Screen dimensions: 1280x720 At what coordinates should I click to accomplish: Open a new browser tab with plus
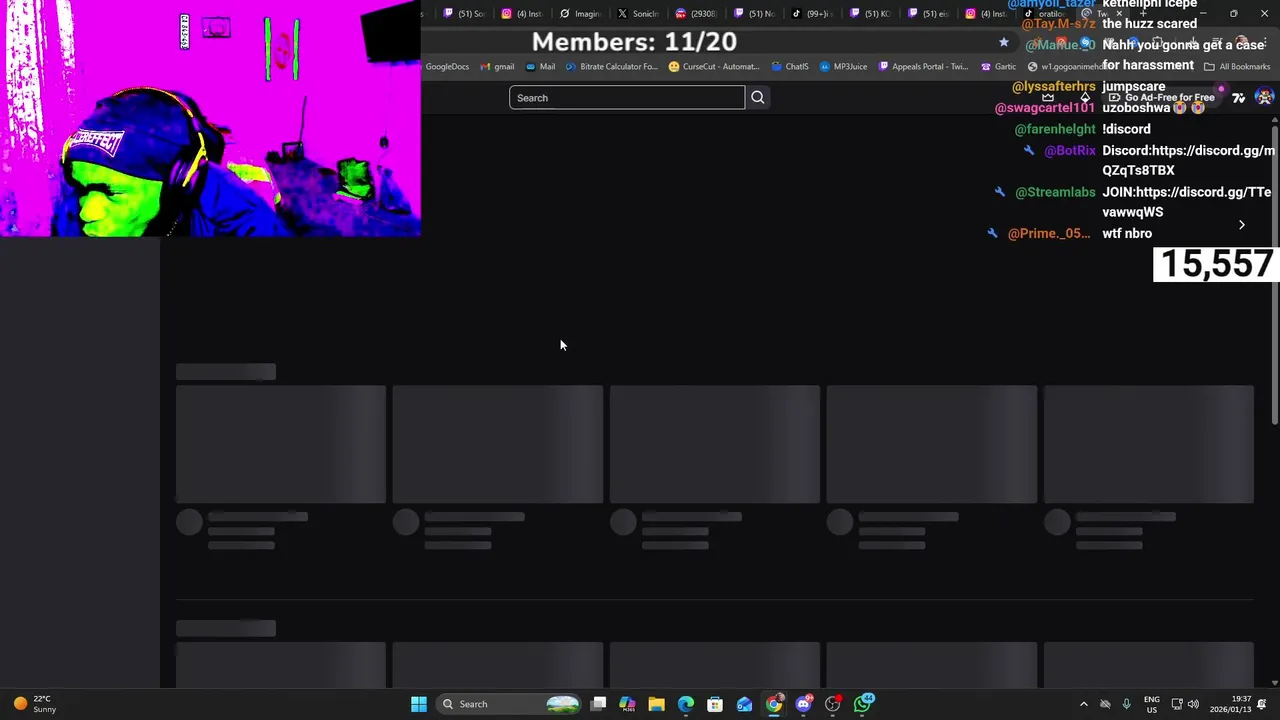click(1143, 14)
